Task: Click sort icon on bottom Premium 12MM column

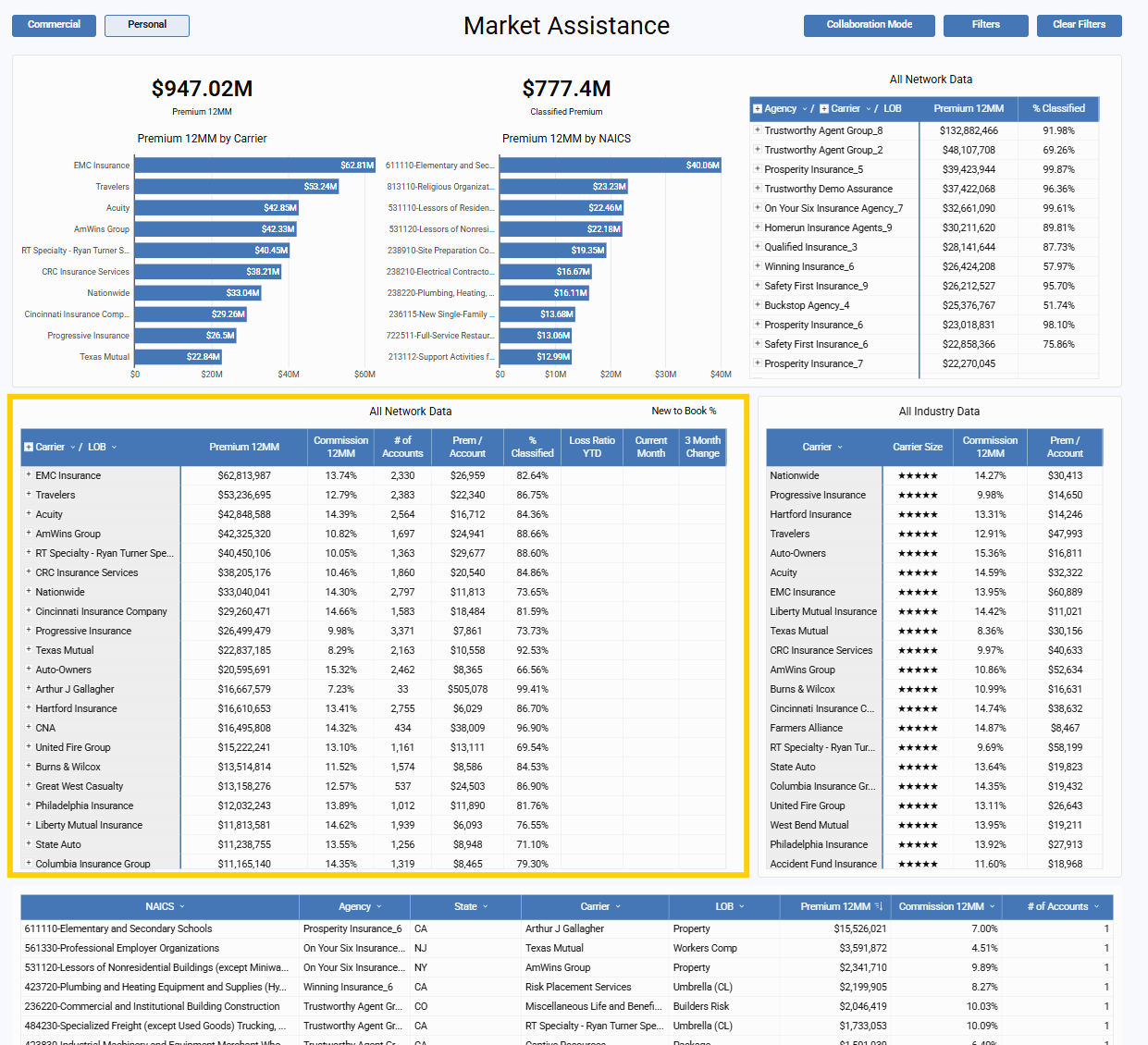Action: tap(878, 907)
